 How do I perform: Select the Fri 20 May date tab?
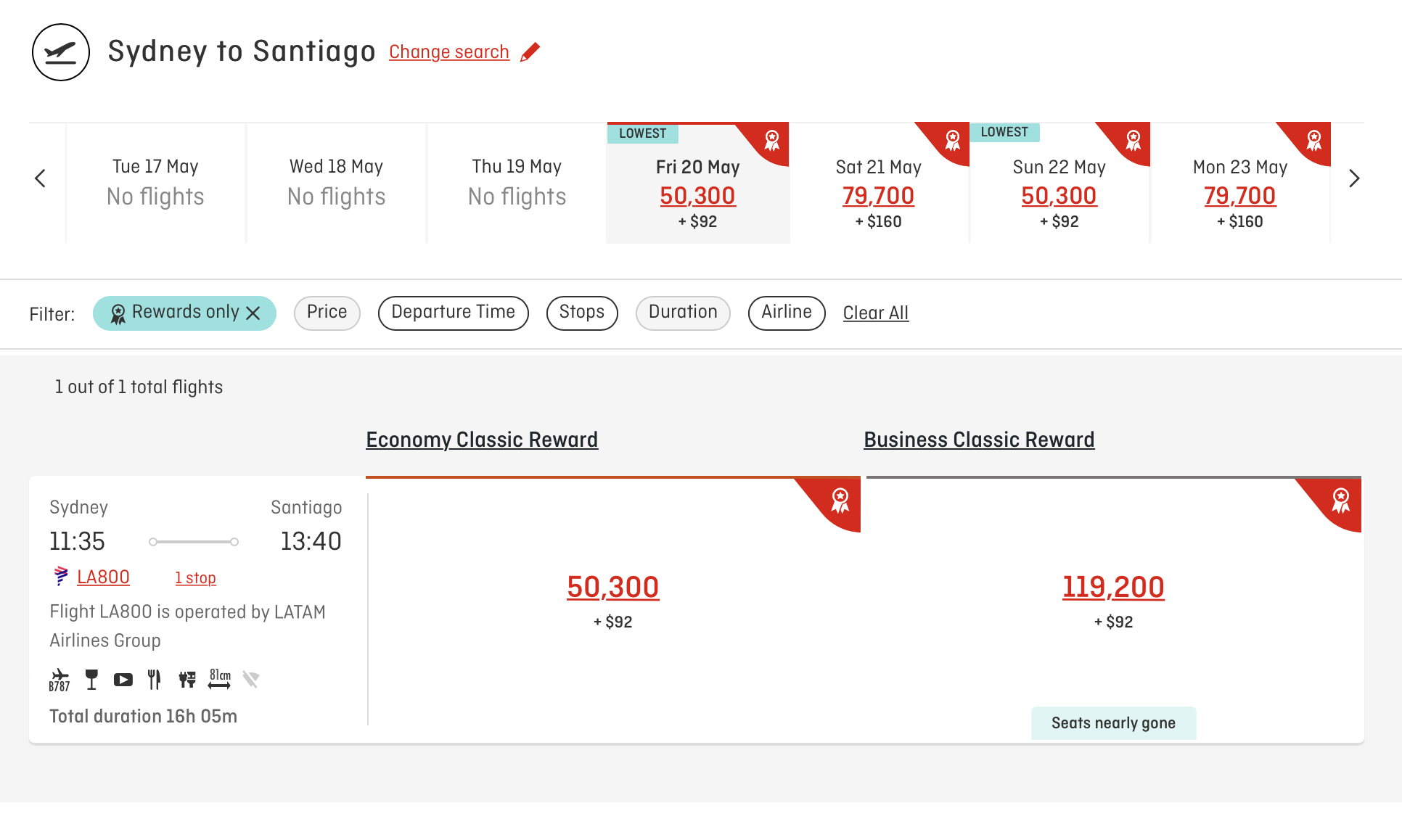698,183
